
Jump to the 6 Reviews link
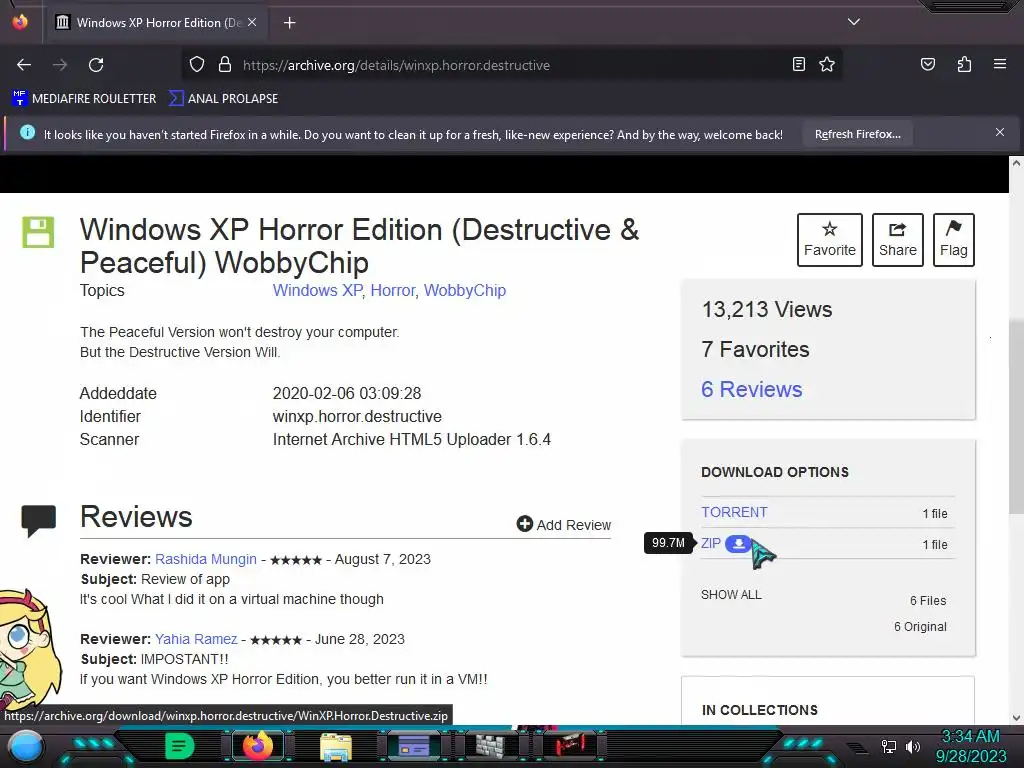[x=751, y=389]
